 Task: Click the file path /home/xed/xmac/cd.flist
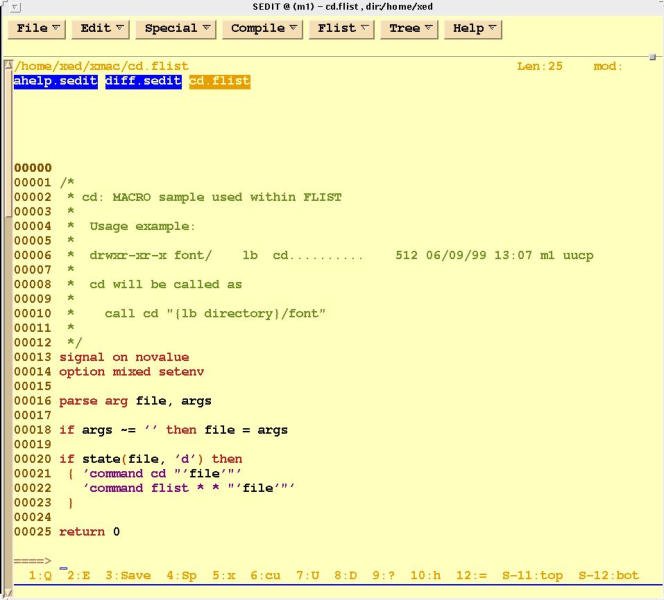pyautogui.click(x=101, y=66)
